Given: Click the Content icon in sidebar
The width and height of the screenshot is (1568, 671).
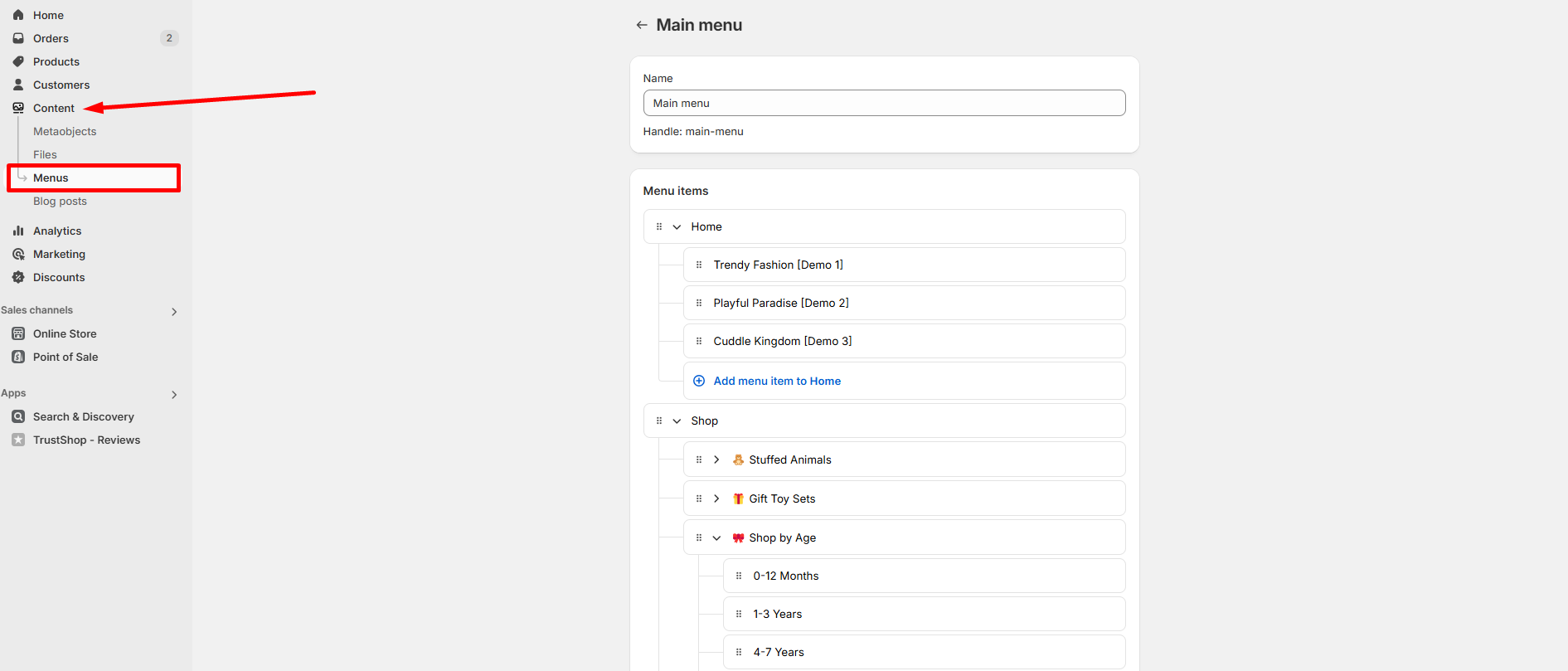Looking at the screenshot, I should click(18, 108).
